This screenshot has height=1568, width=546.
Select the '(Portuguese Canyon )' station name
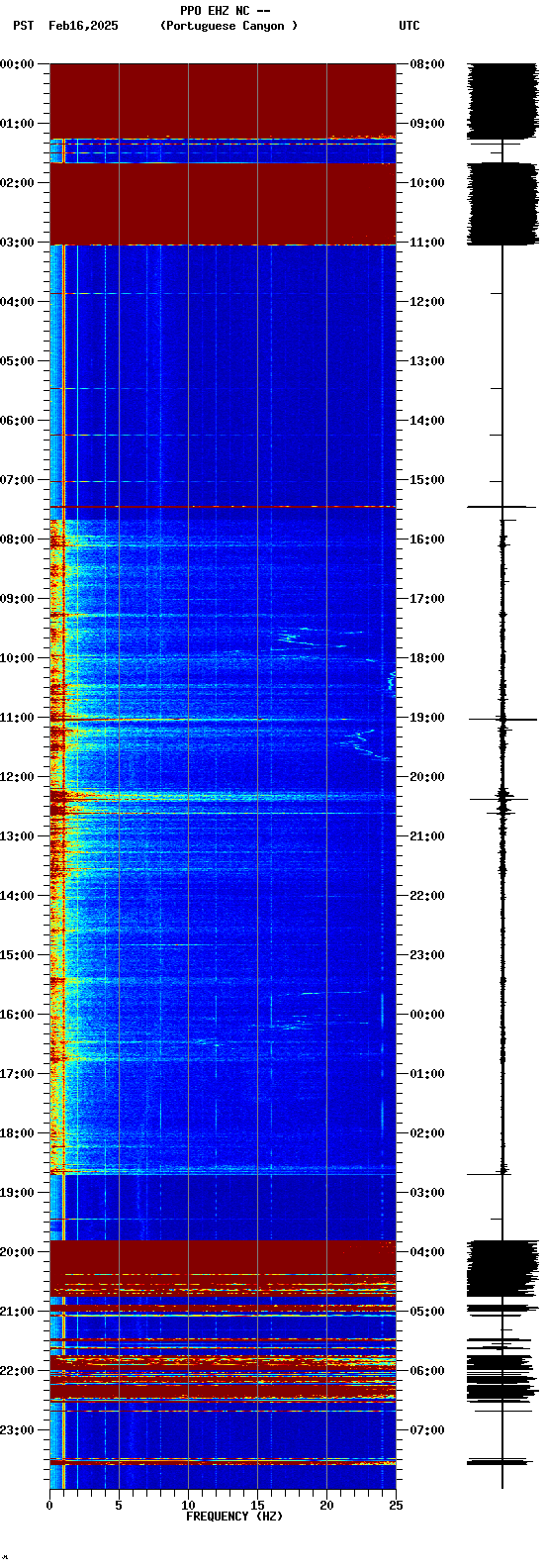[x=228, y=26]
